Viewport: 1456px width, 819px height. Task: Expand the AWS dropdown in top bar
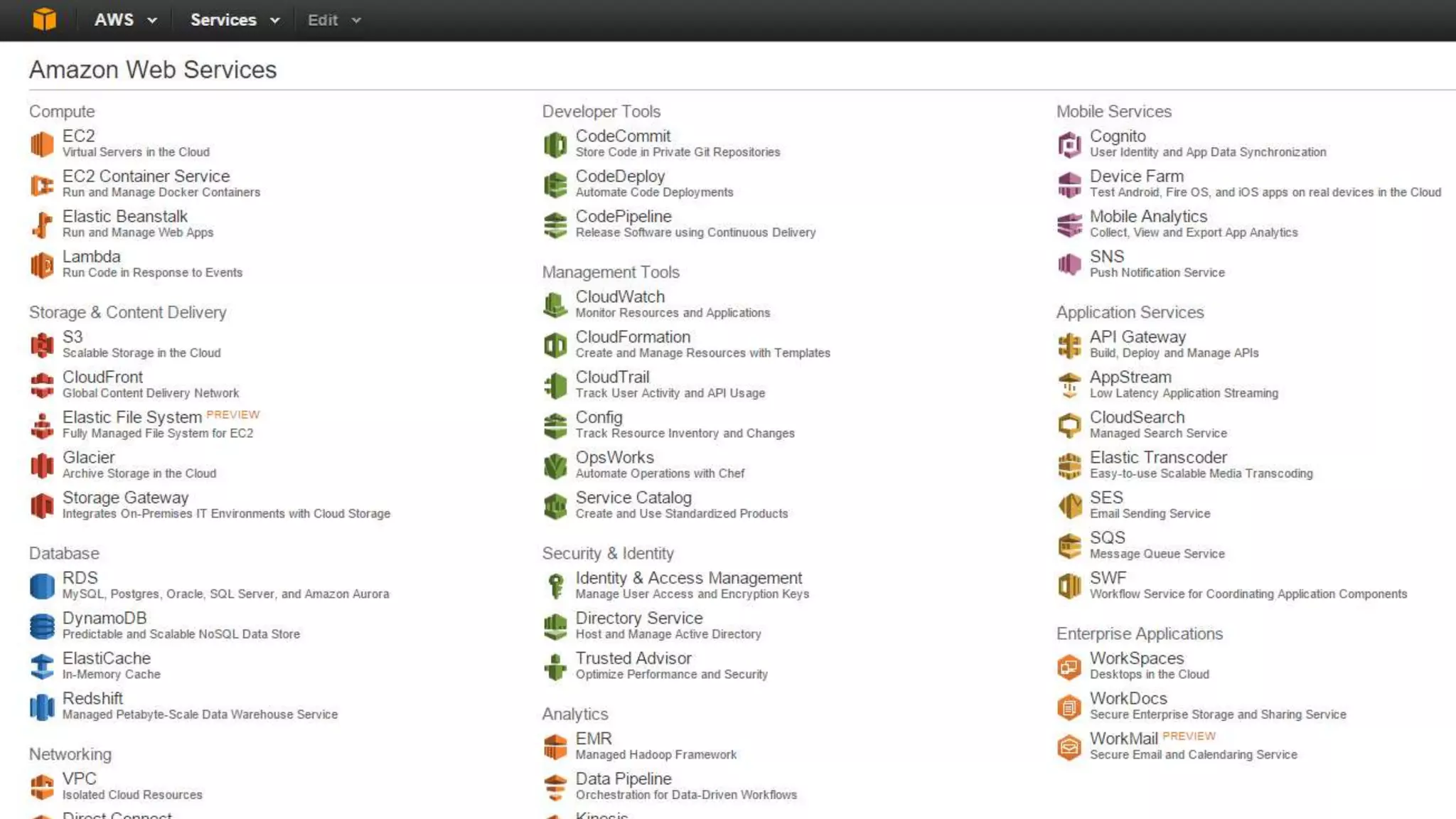click(125, 20)
